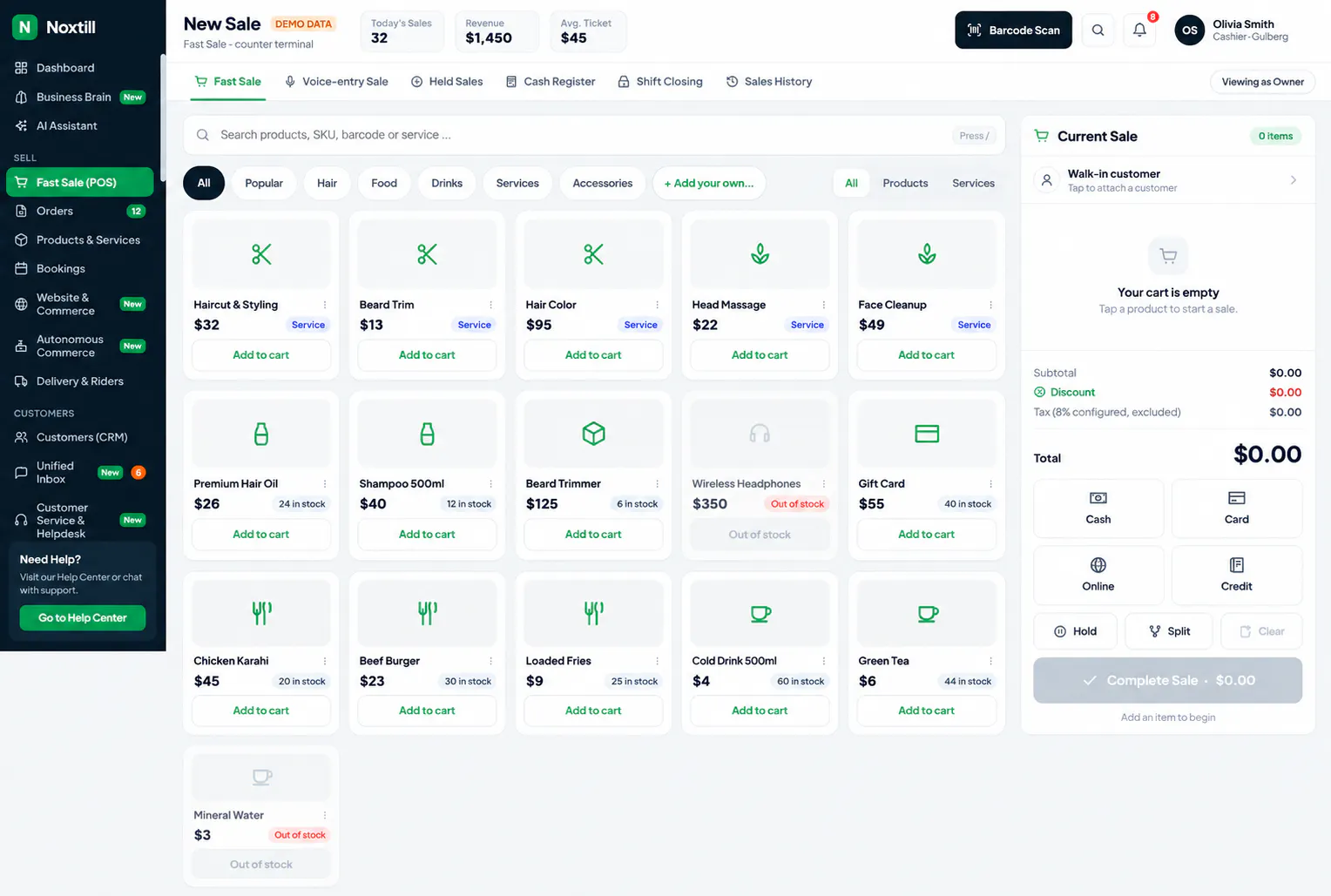Go to Help Center
Image resolution: width=1331 pixels, height=896 pixels.
tap(83, 618)
